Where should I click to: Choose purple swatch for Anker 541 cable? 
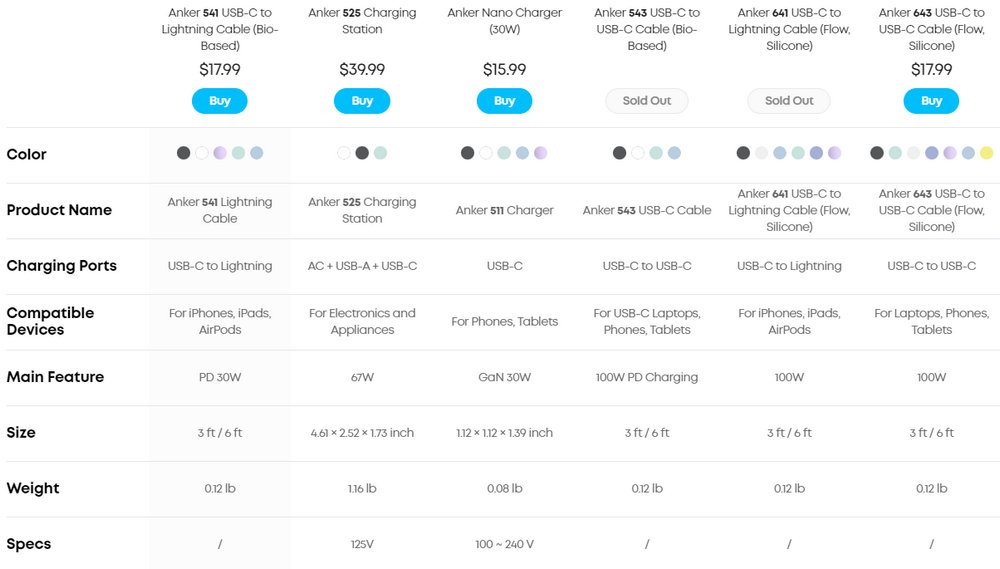click(x=220, y=153)
